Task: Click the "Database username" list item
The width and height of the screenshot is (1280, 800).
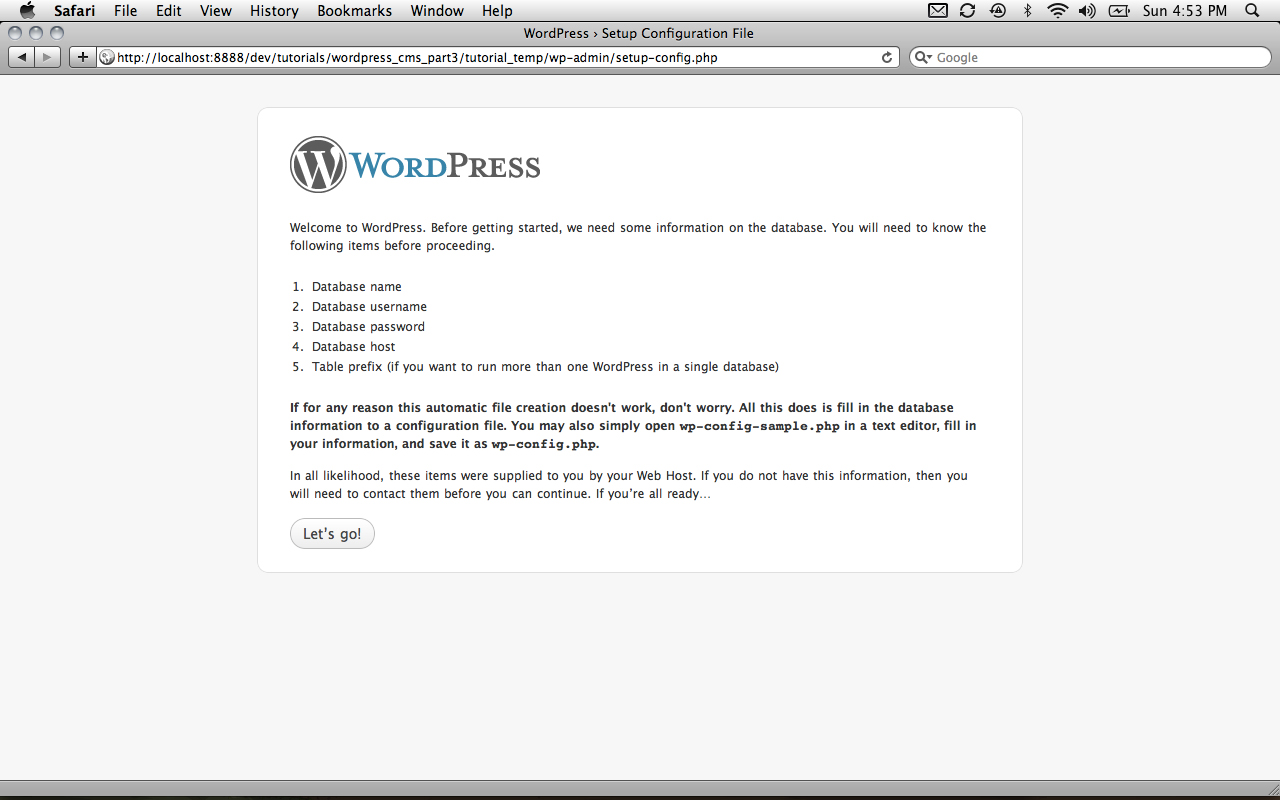Action: click(x=369, y=307)
